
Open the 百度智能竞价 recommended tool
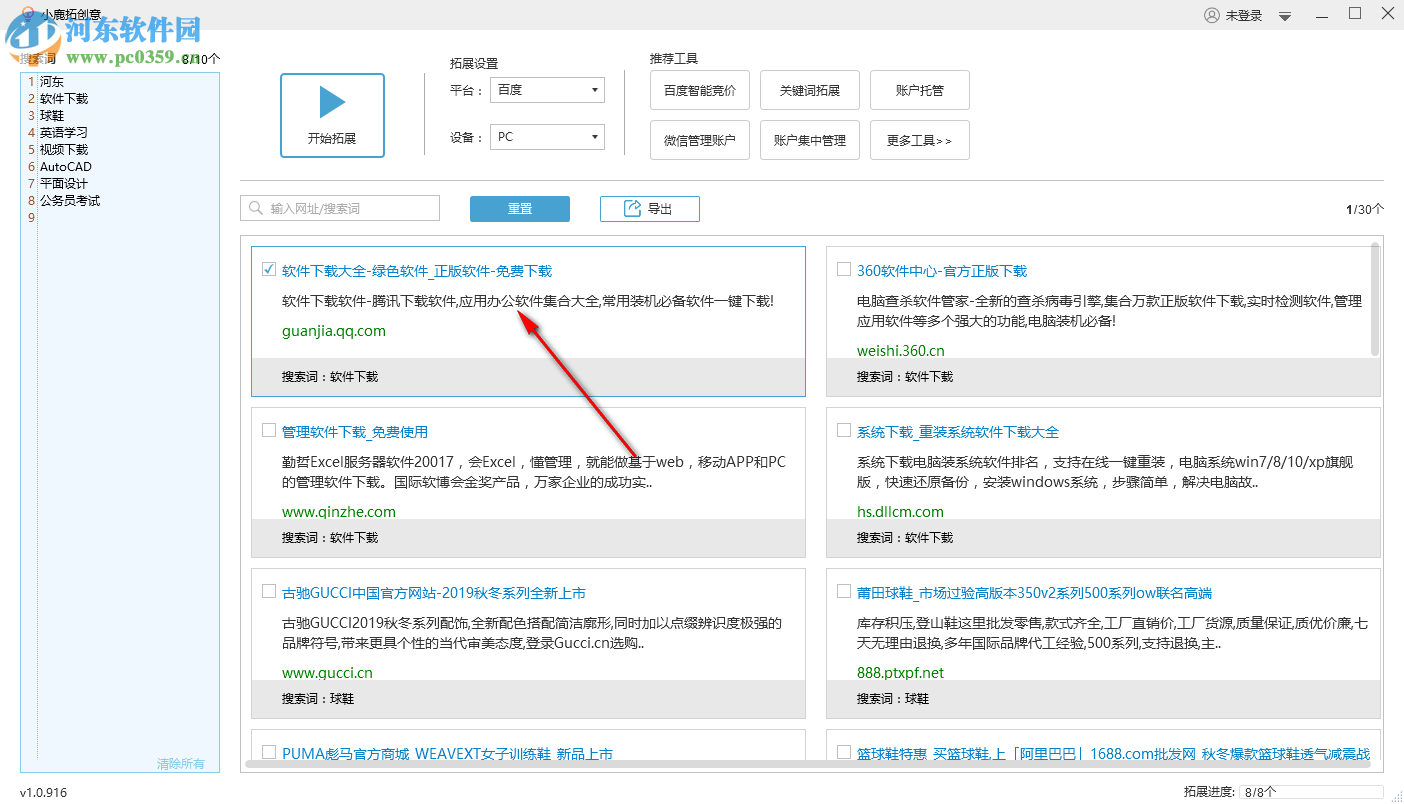pos(699,90)
